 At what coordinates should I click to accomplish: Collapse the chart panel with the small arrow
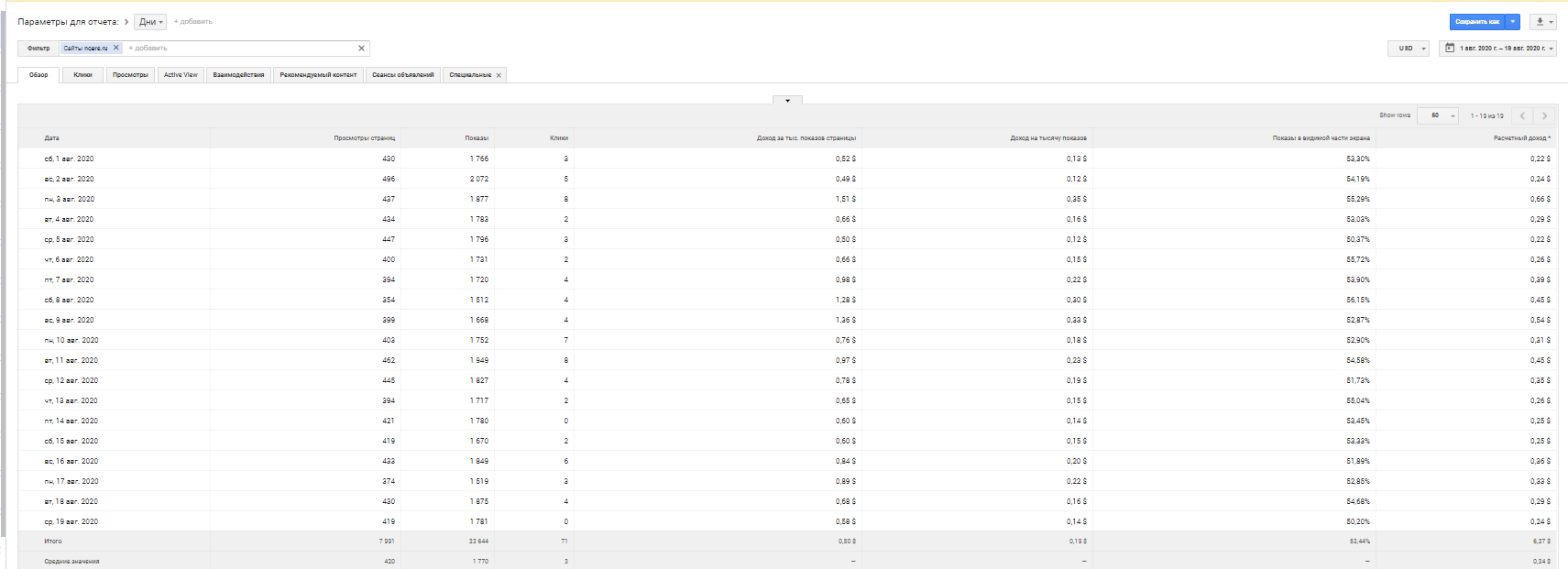787,100
